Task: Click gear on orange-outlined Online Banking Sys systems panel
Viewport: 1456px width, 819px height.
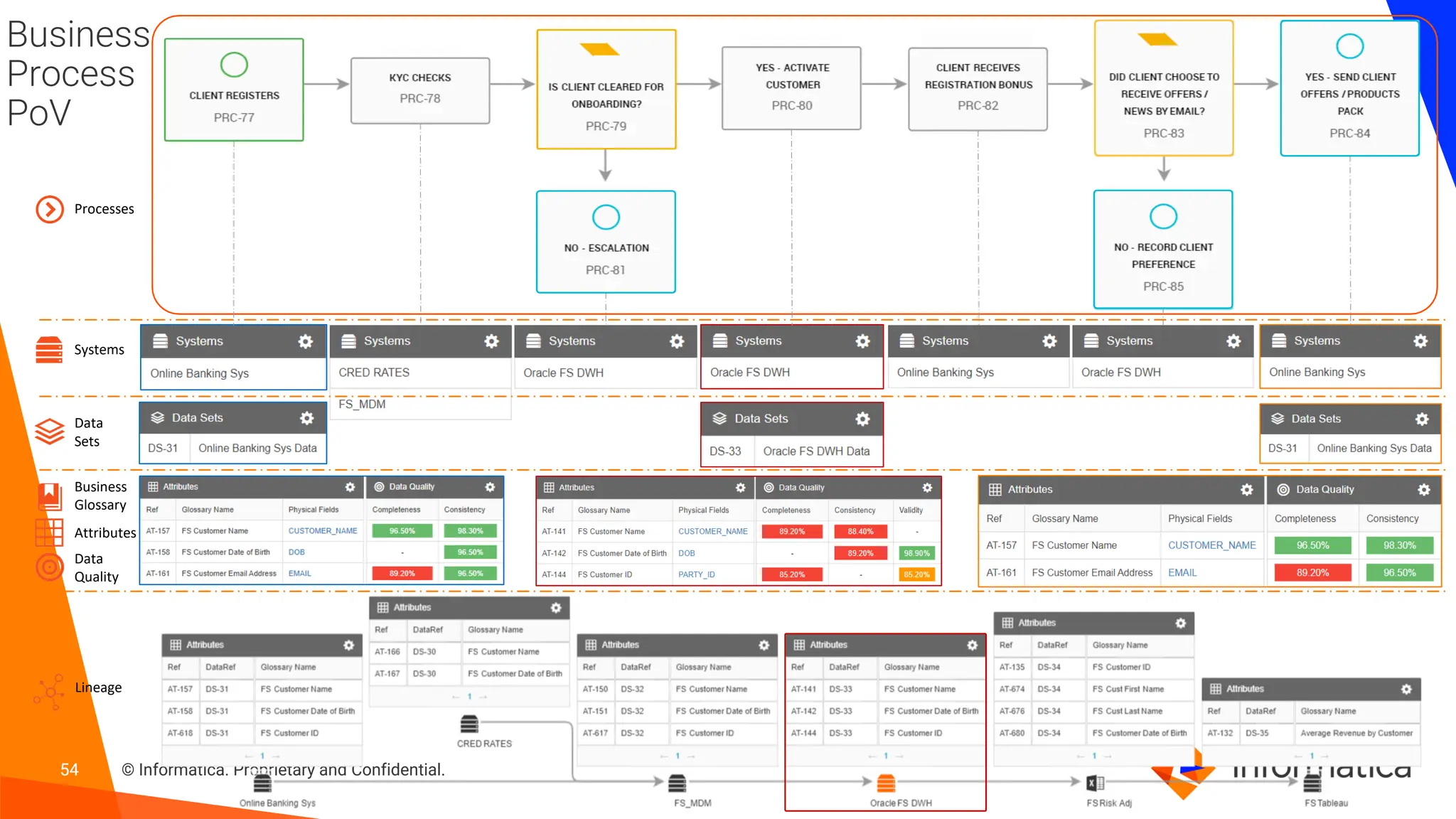Action: [1420, 341]
